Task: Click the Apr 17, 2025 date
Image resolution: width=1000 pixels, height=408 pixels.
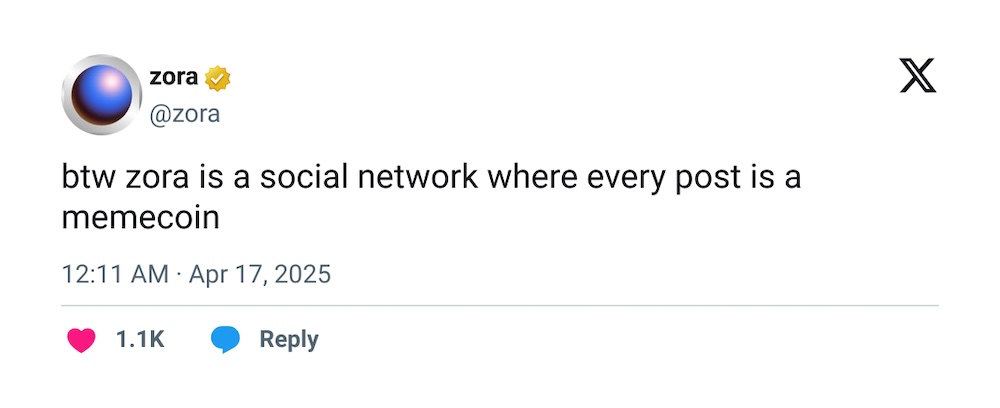Action: pos(260,275)
